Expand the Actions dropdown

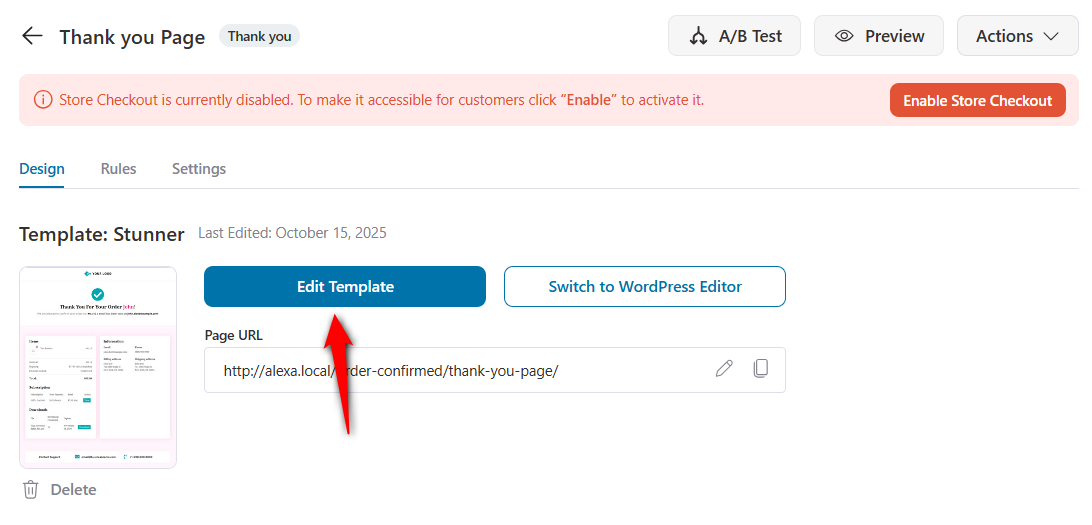(1017, 36)
